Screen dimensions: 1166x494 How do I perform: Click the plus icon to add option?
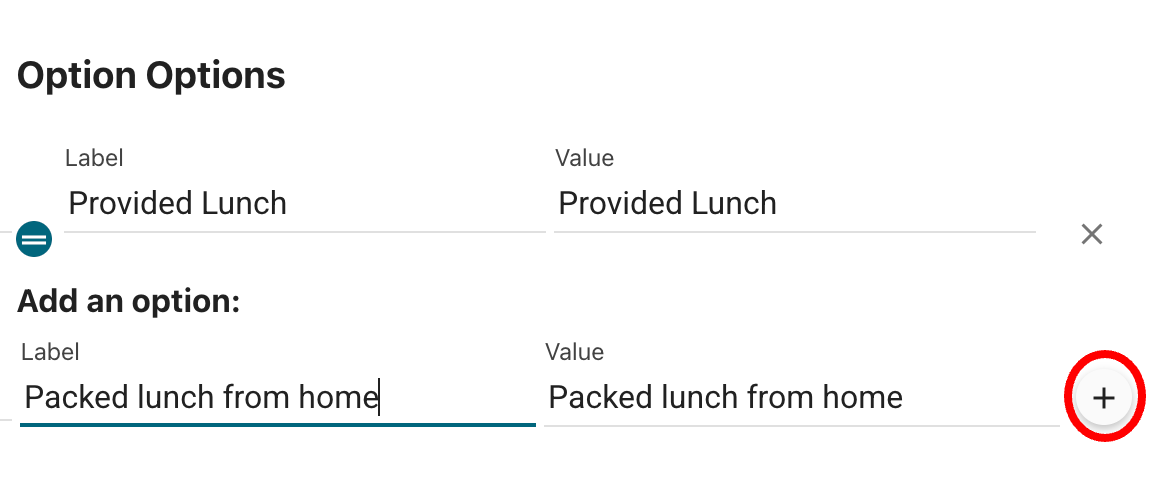coord(1103,398)
